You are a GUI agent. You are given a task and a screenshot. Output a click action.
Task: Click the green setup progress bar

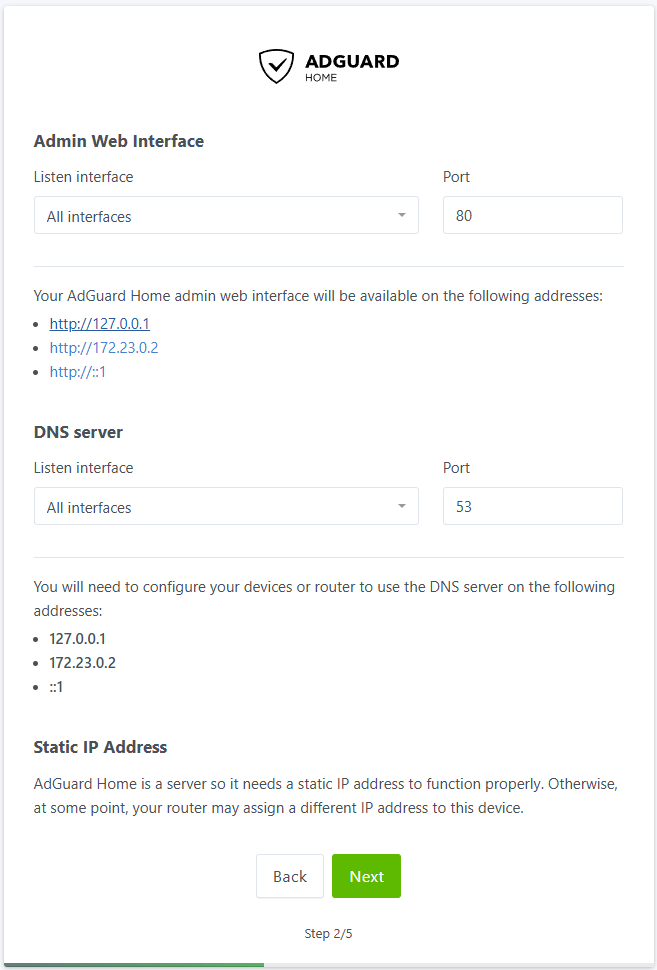134,965
